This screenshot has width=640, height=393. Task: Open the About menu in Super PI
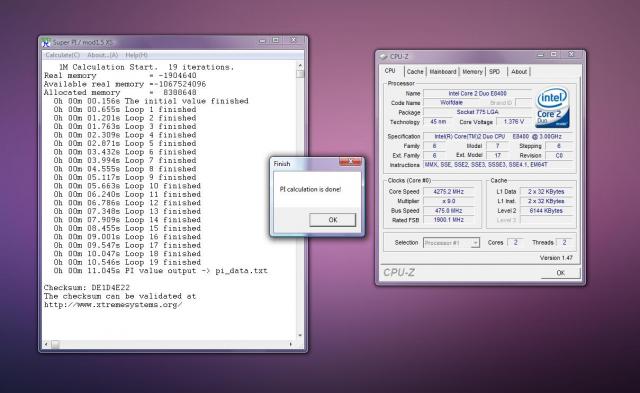coord(102,55)
